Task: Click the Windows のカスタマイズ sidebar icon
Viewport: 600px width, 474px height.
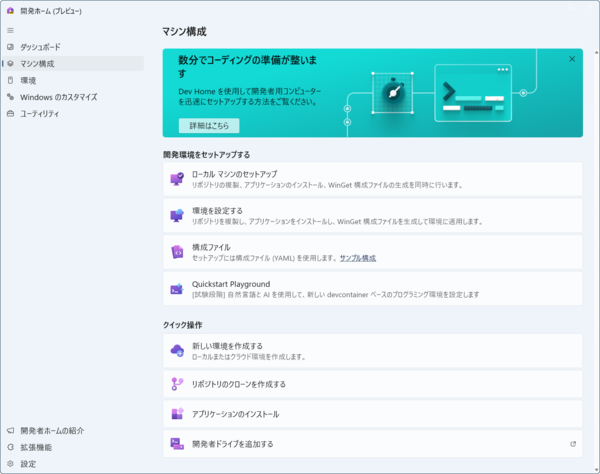Action: [10, 97]
